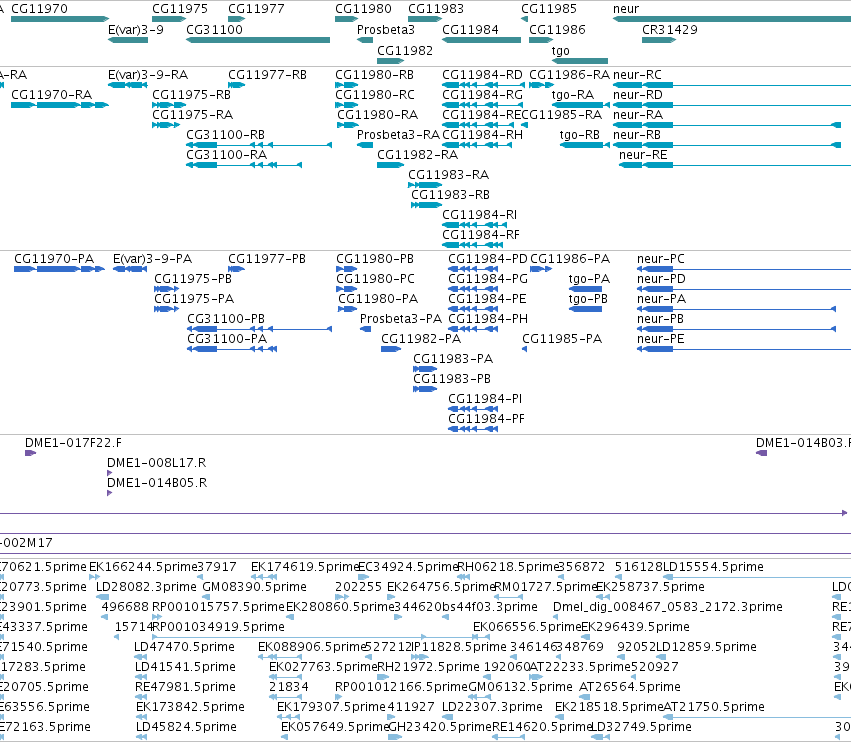Click the CR31429 gene label
This screenshot has width=851, height=742.
(670, 29)
